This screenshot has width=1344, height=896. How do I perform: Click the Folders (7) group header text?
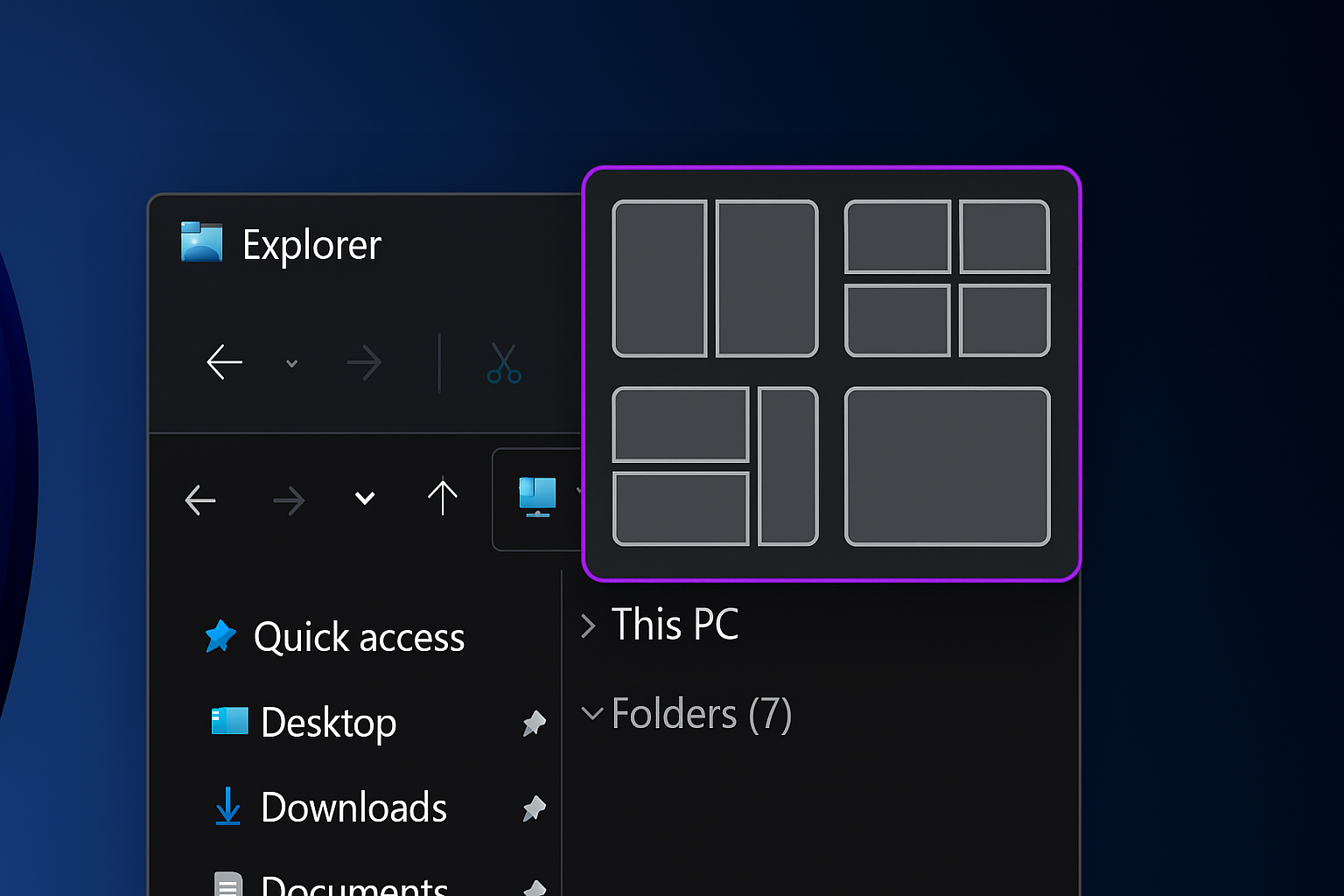point(702,714)
